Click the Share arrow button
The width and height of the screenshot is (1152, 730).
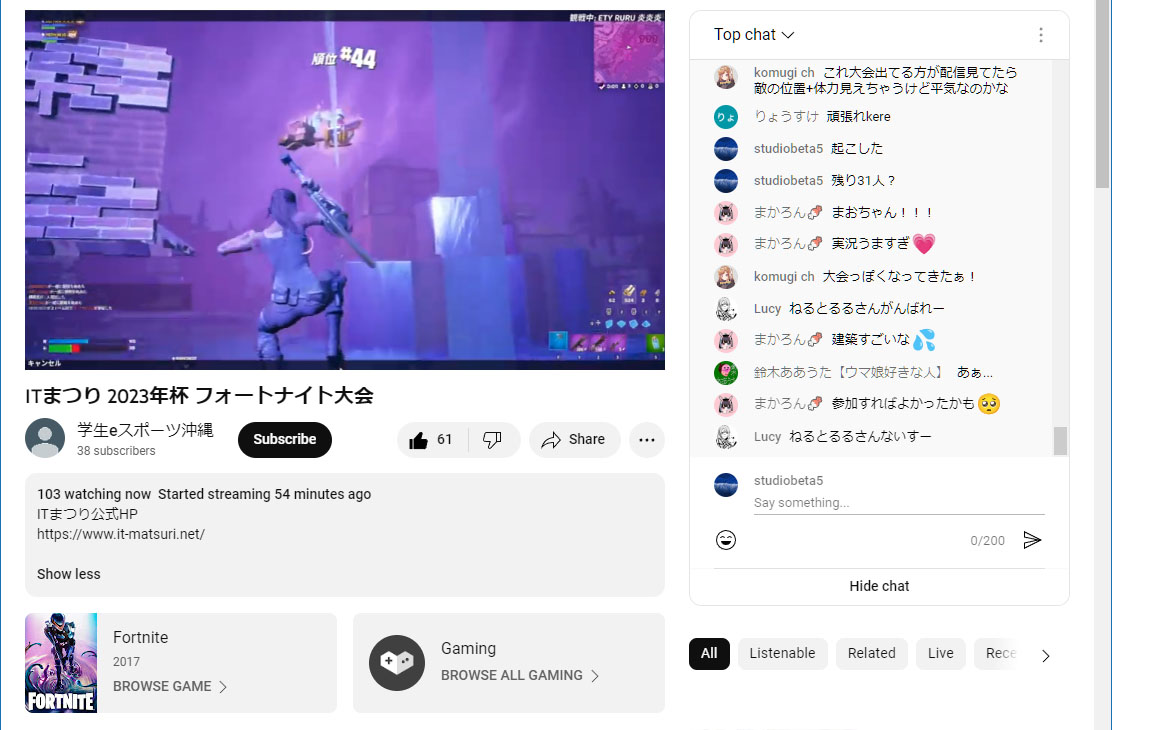pyautogui.click(x=574, y=440)
